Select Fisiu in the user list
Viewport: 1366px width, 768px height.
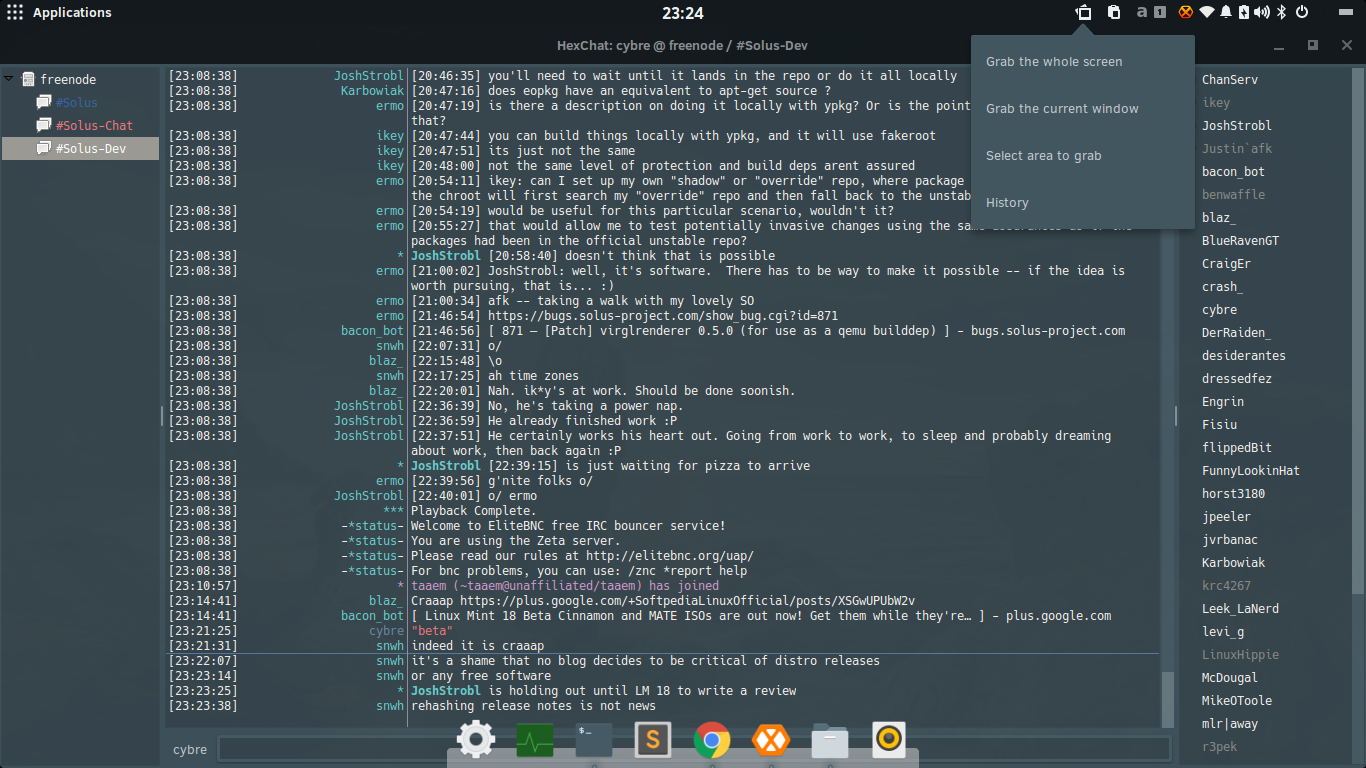[x=1219, y=424]
